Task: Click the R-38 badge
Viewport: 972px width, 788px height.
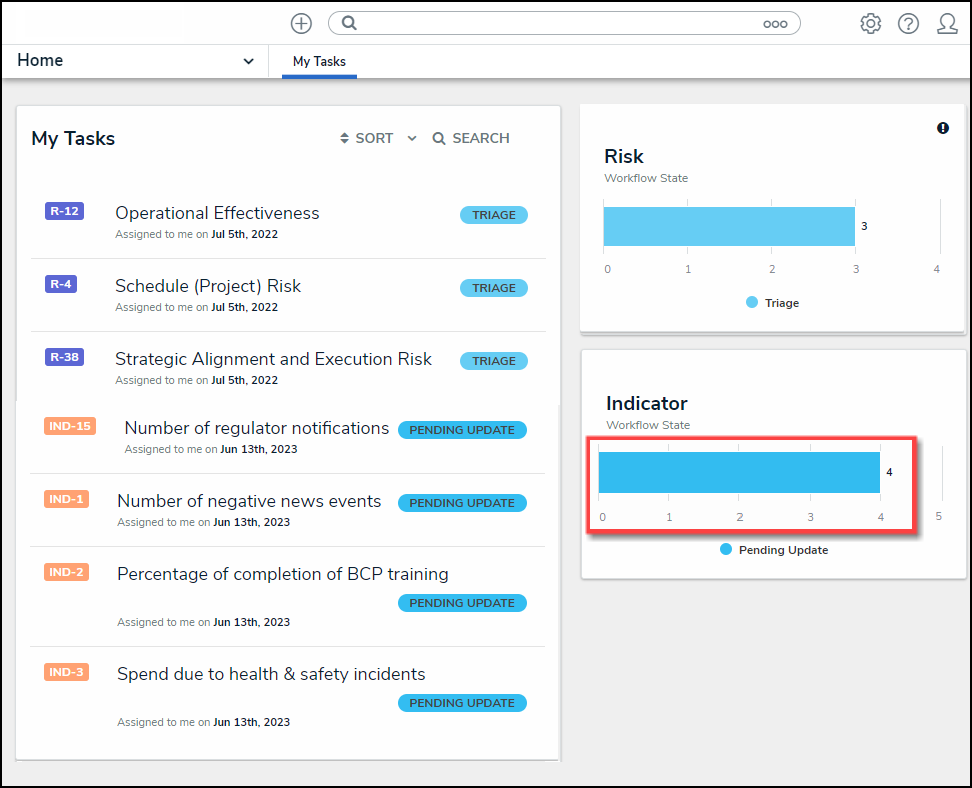Action: coord(64,357)
